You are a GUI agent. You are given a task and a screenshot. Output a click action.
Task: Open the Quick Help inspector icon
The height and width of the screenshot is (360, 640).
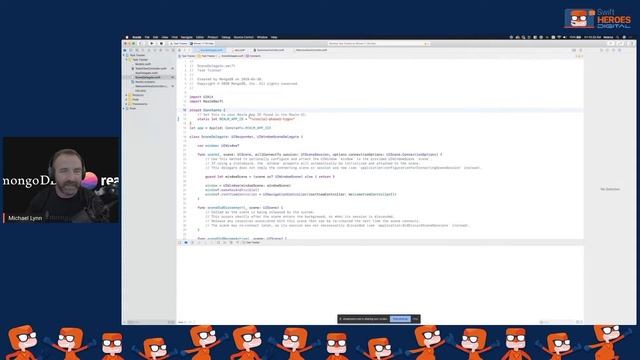[613, 50]
